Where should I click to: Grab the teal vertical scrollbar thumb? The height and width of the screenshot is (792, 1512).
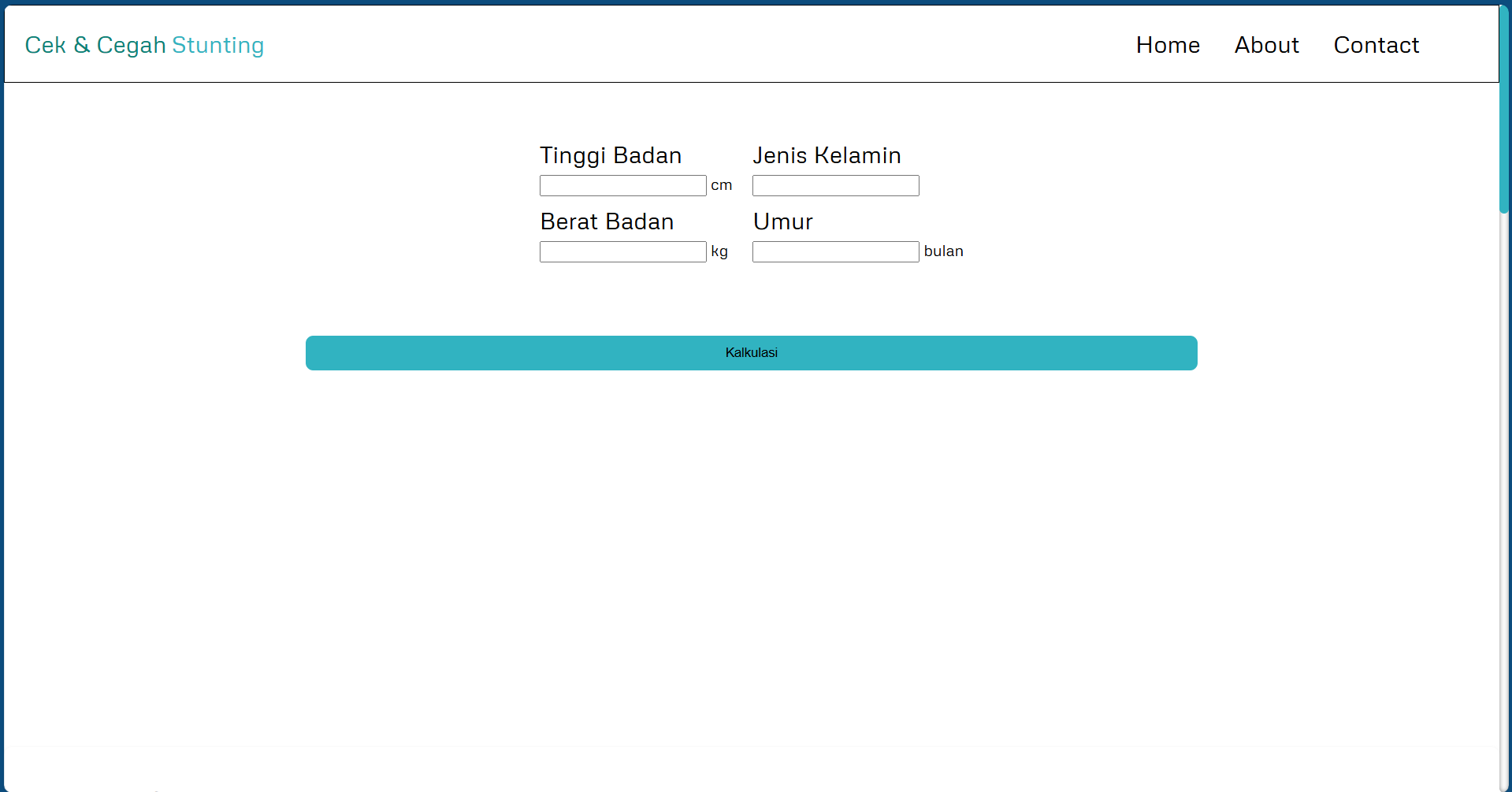(x=1505, y=110)
